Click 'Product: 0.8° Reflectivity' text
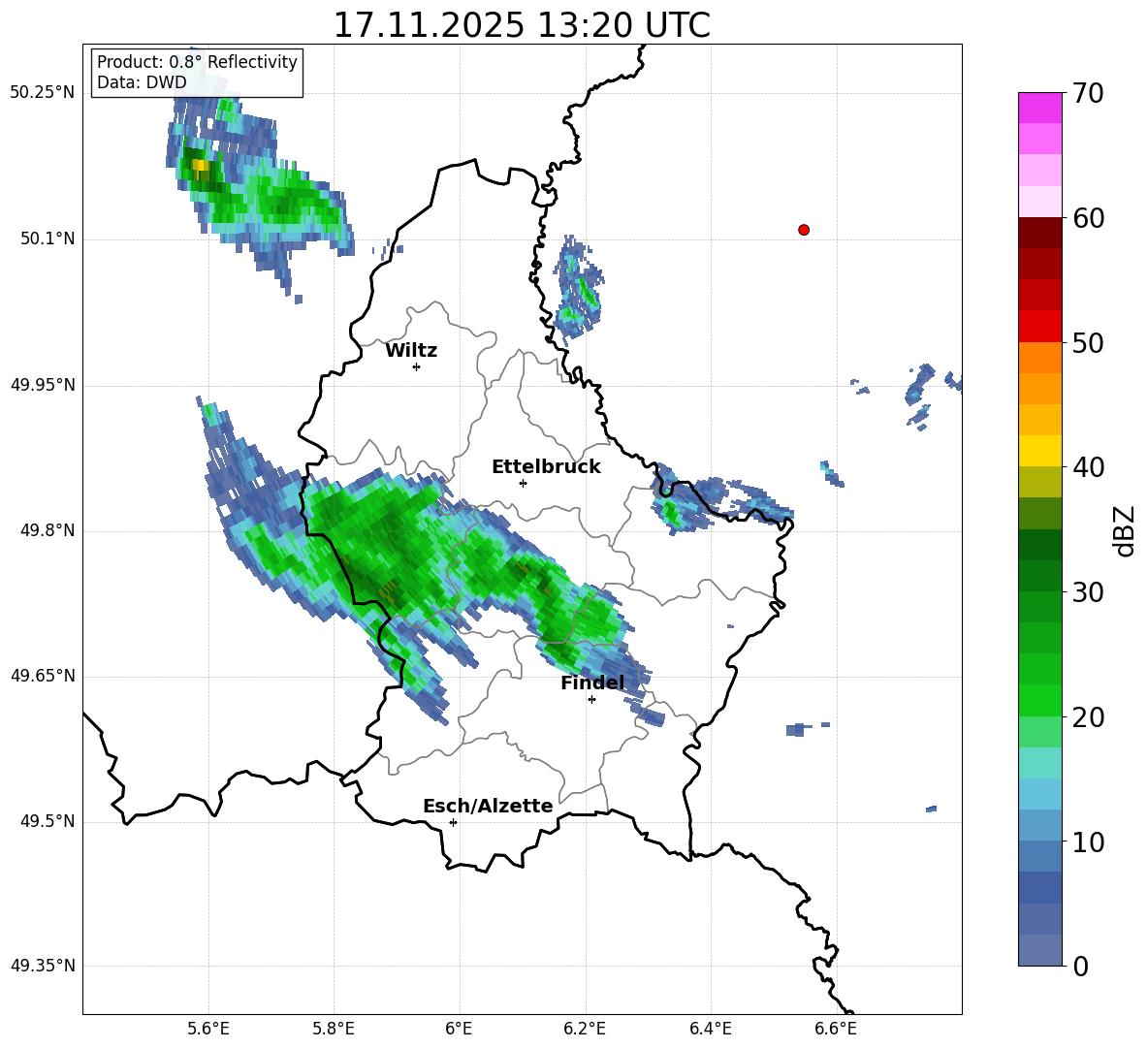This screenshot has width=1148, height=1048. tap(197, 61)
